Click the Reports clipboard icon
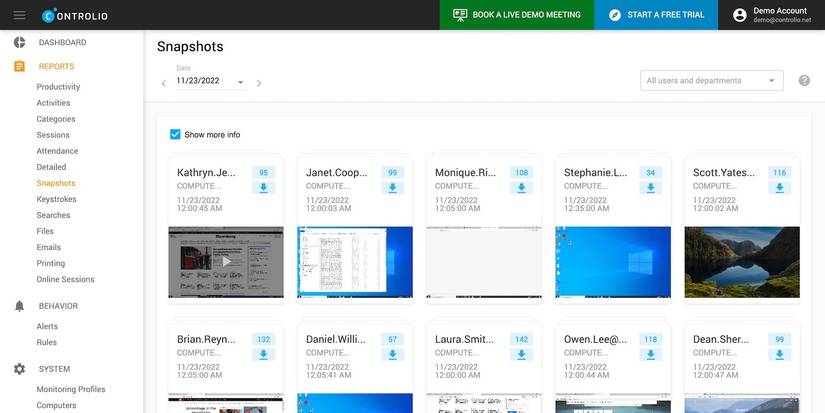Screen dimensions: 825x413 click(x=19, y=66)
